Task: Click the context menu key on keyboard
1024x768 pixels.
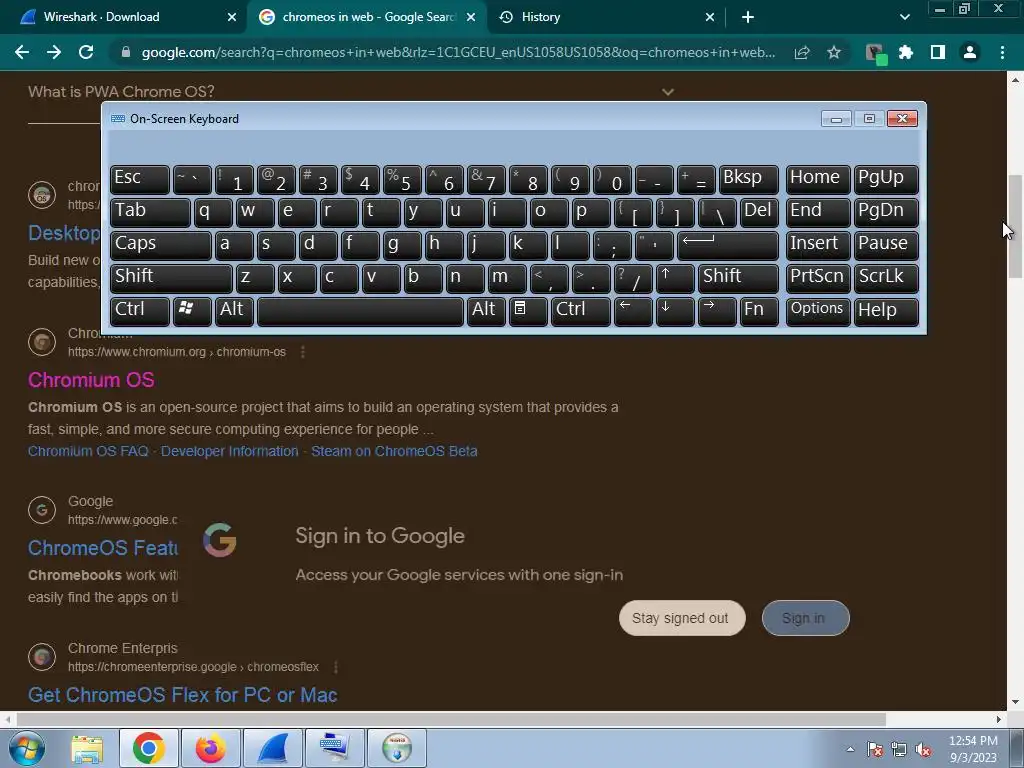Action: (x=528, y=311)
